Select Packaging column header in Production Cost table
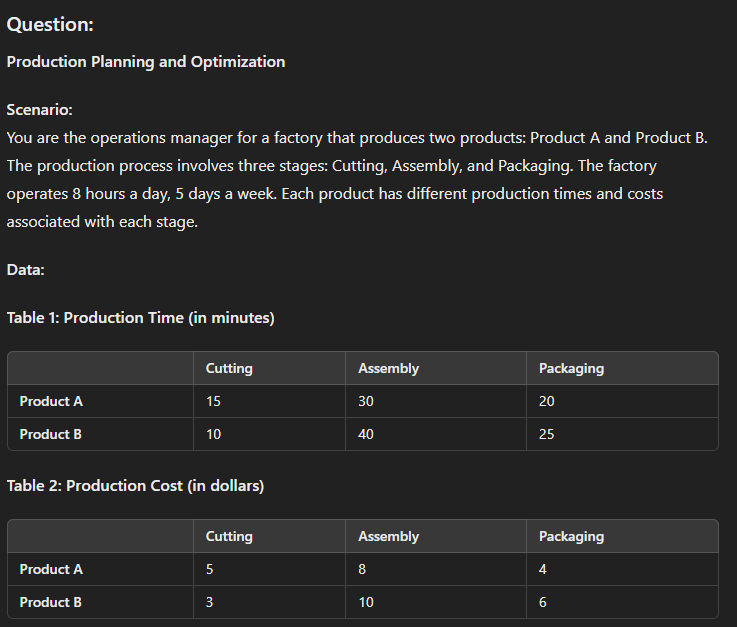Image resolution: width=737 pixels, height=627 pixels. pos(571,536)
